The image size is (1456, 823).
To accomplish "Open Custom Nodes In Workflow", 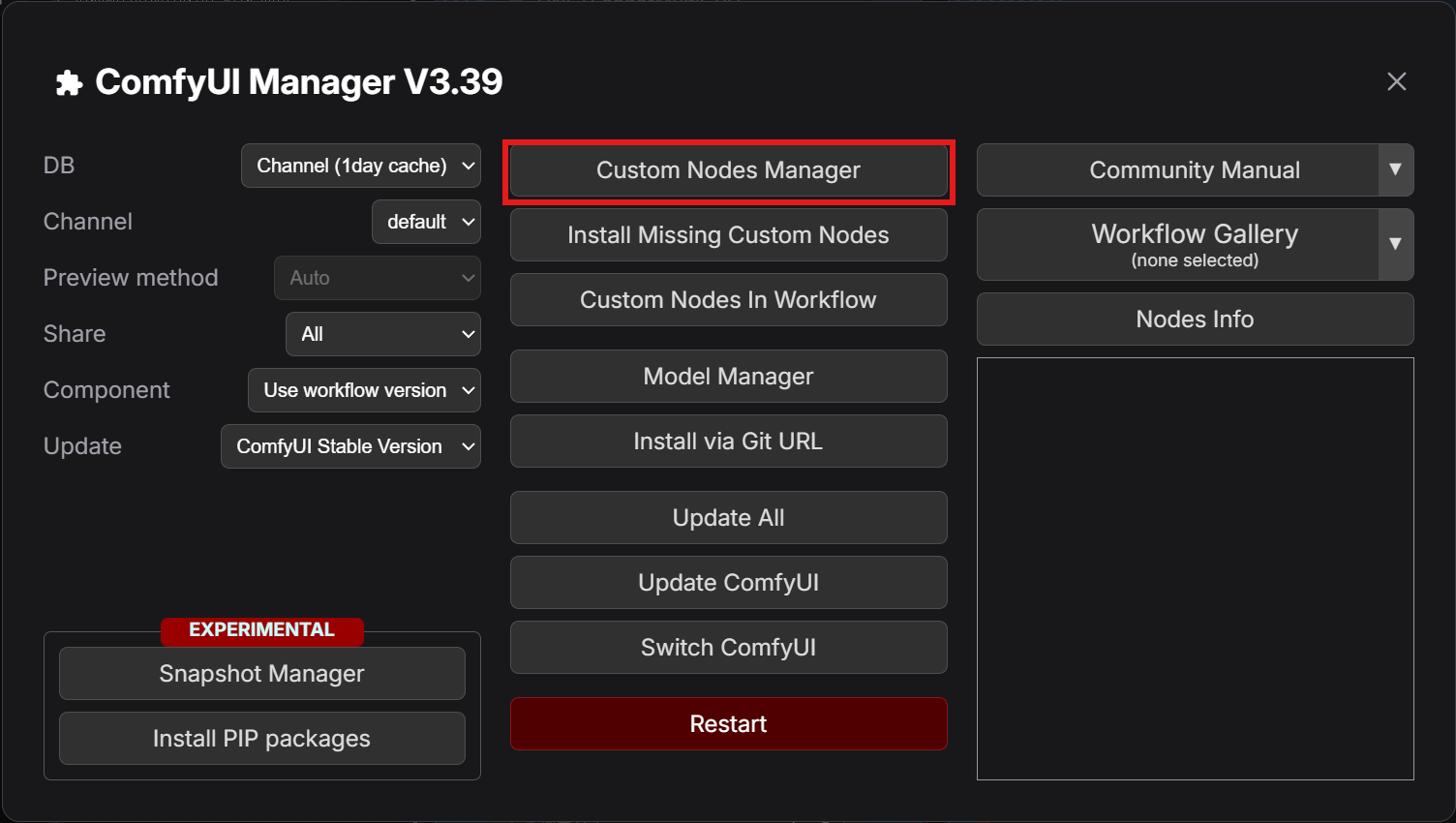I will (728, 300).
